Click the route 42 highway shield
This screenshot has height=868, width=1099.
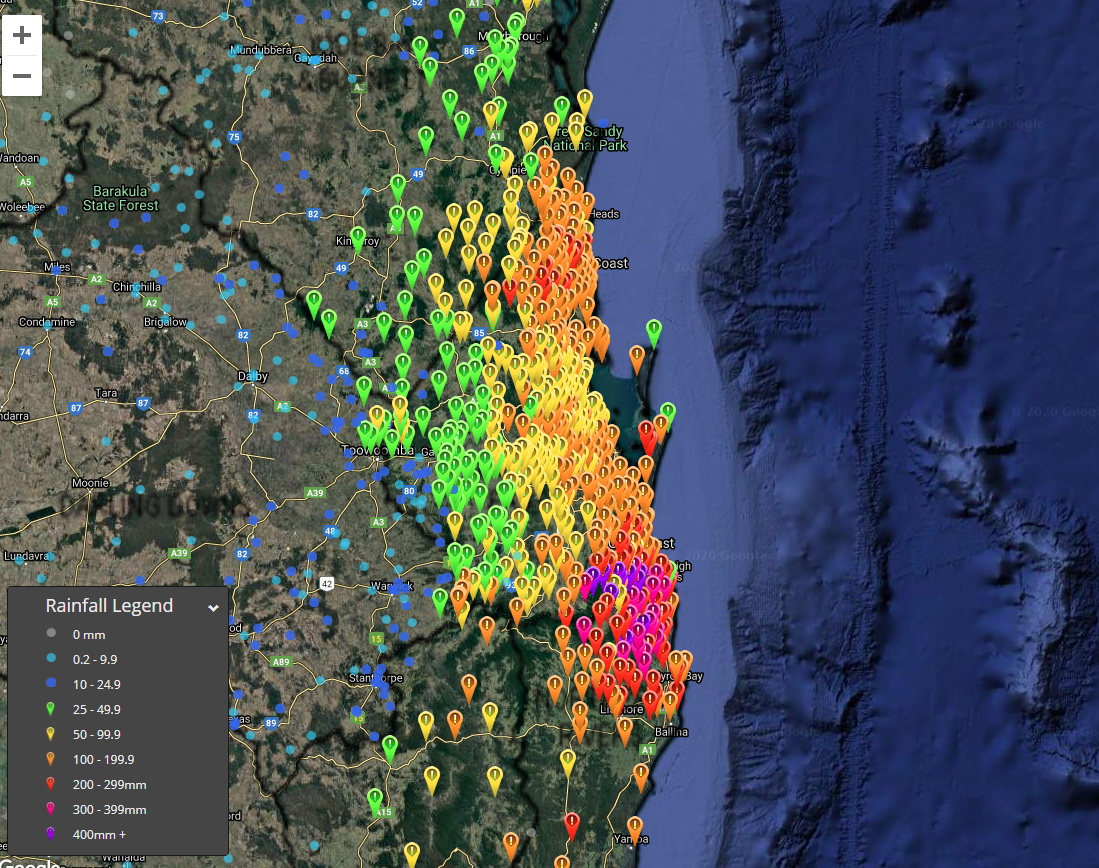click(x=327, y=583)
